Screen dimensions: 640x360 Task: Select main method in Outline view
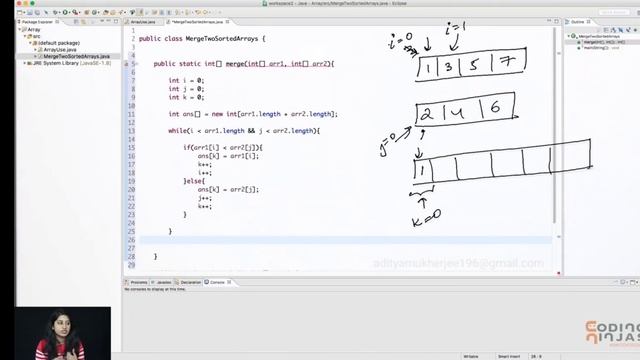coord(598,48)
